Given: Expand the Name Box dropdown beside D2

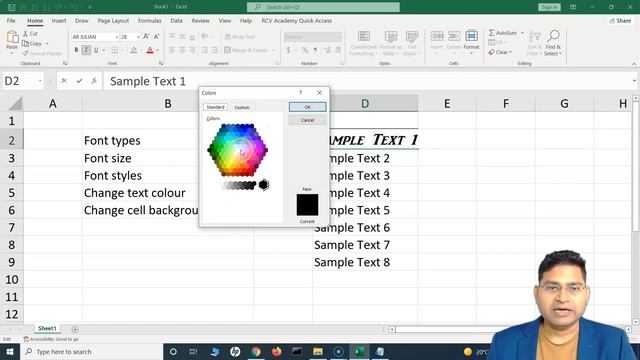Looking at the screenshot, I should click(40, 81).
